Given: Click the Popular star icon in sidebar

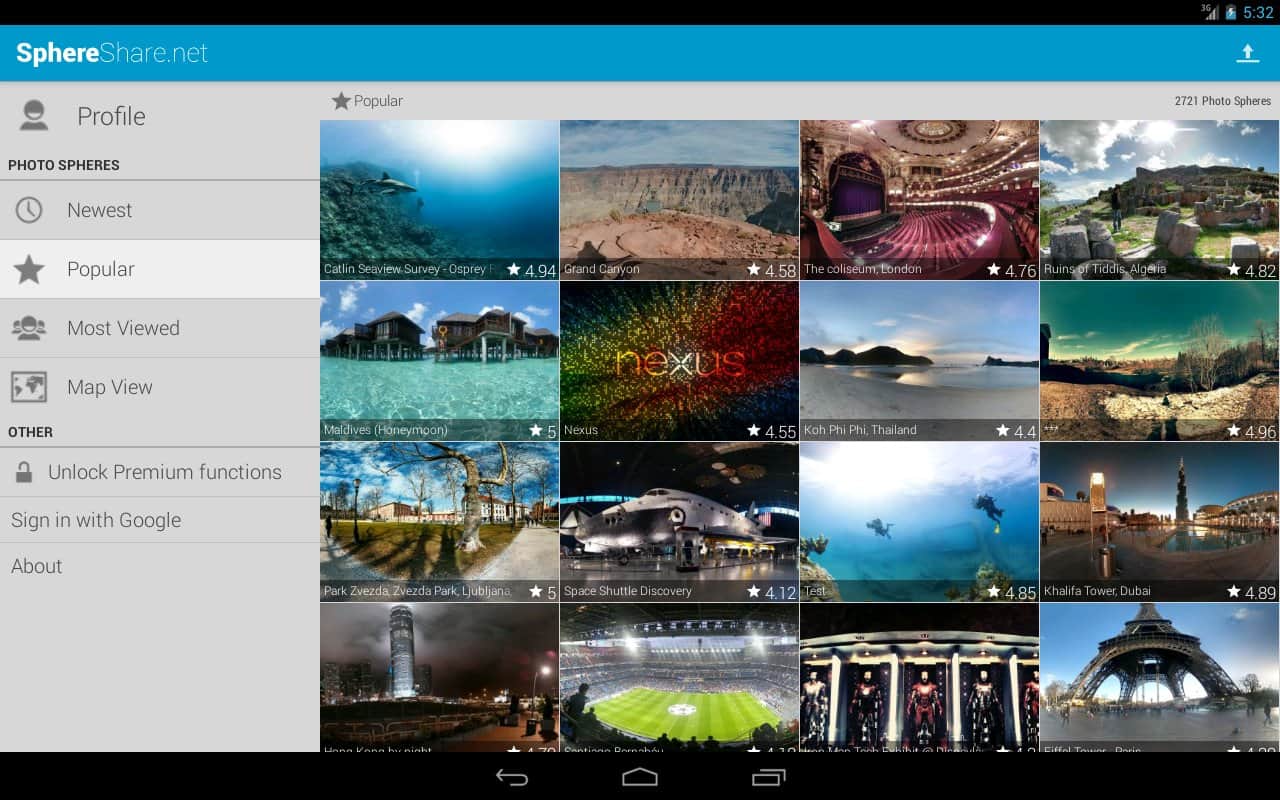Looking at the screenshot, I should pos(29,269).
